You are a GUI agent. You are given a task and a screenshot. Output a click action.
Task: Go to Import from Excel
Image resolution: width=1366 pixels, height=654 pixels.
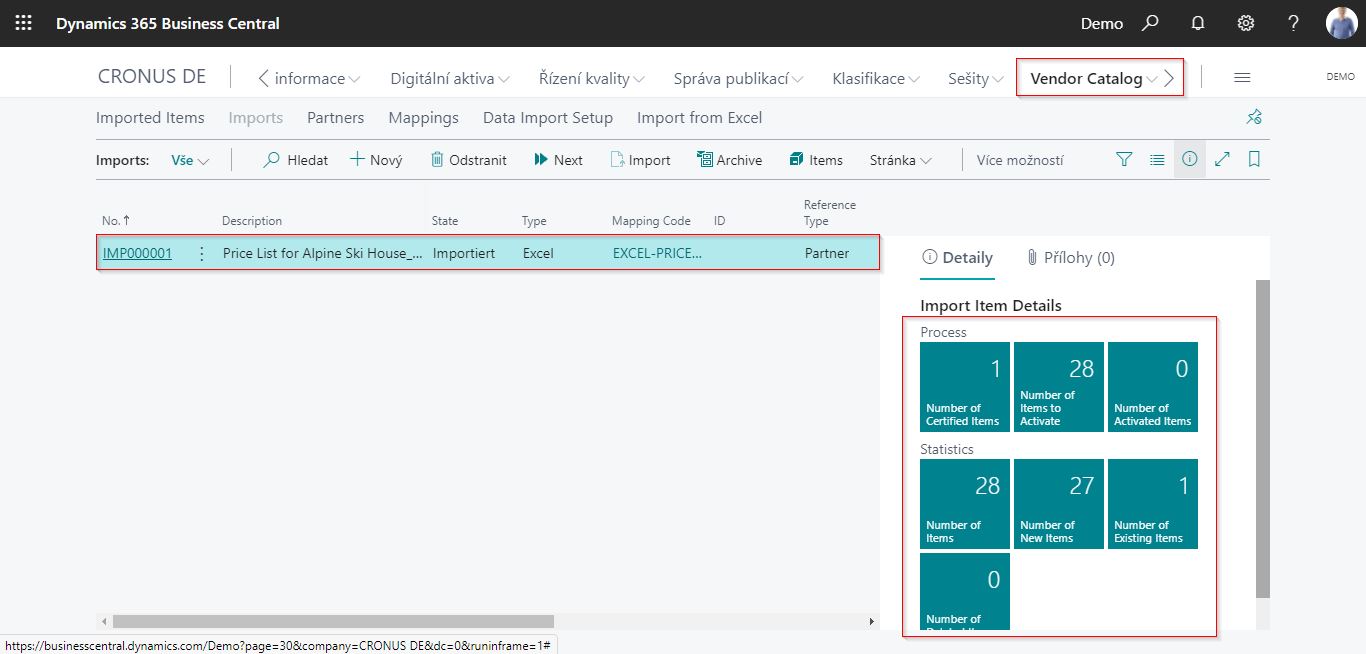click(700, 118)
